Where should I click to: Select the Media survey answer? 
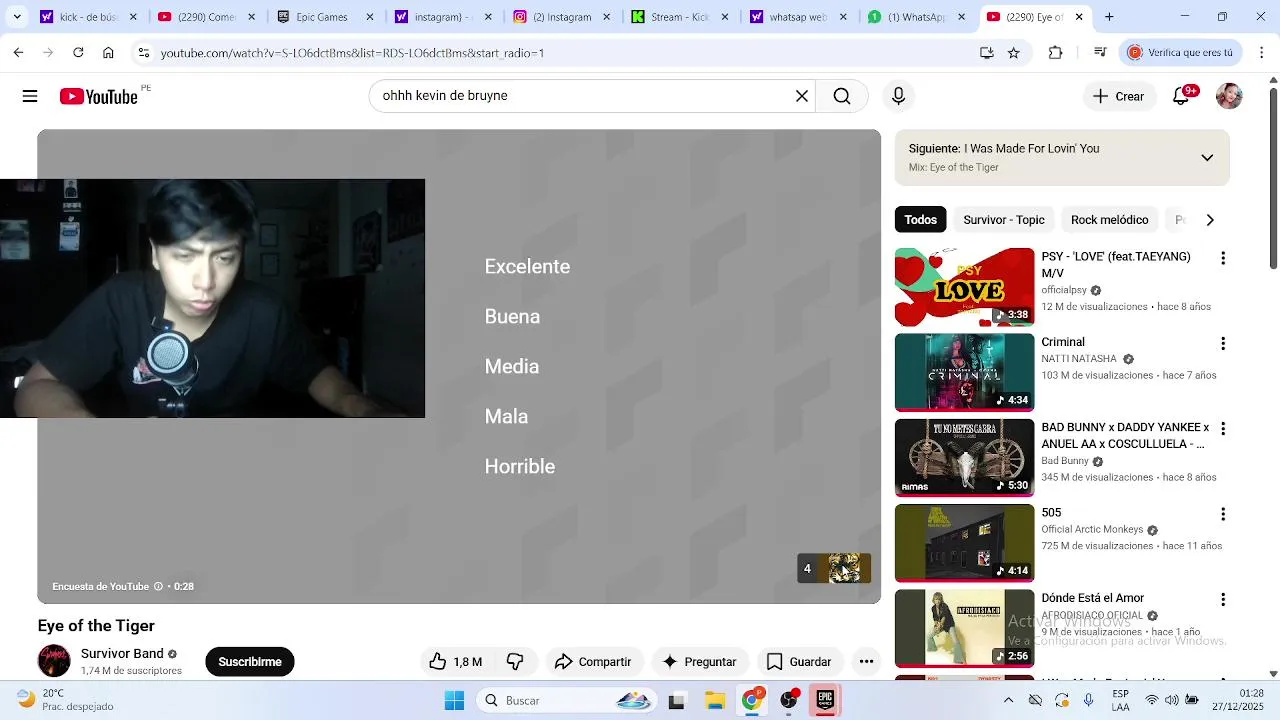[x=512, y=366]
